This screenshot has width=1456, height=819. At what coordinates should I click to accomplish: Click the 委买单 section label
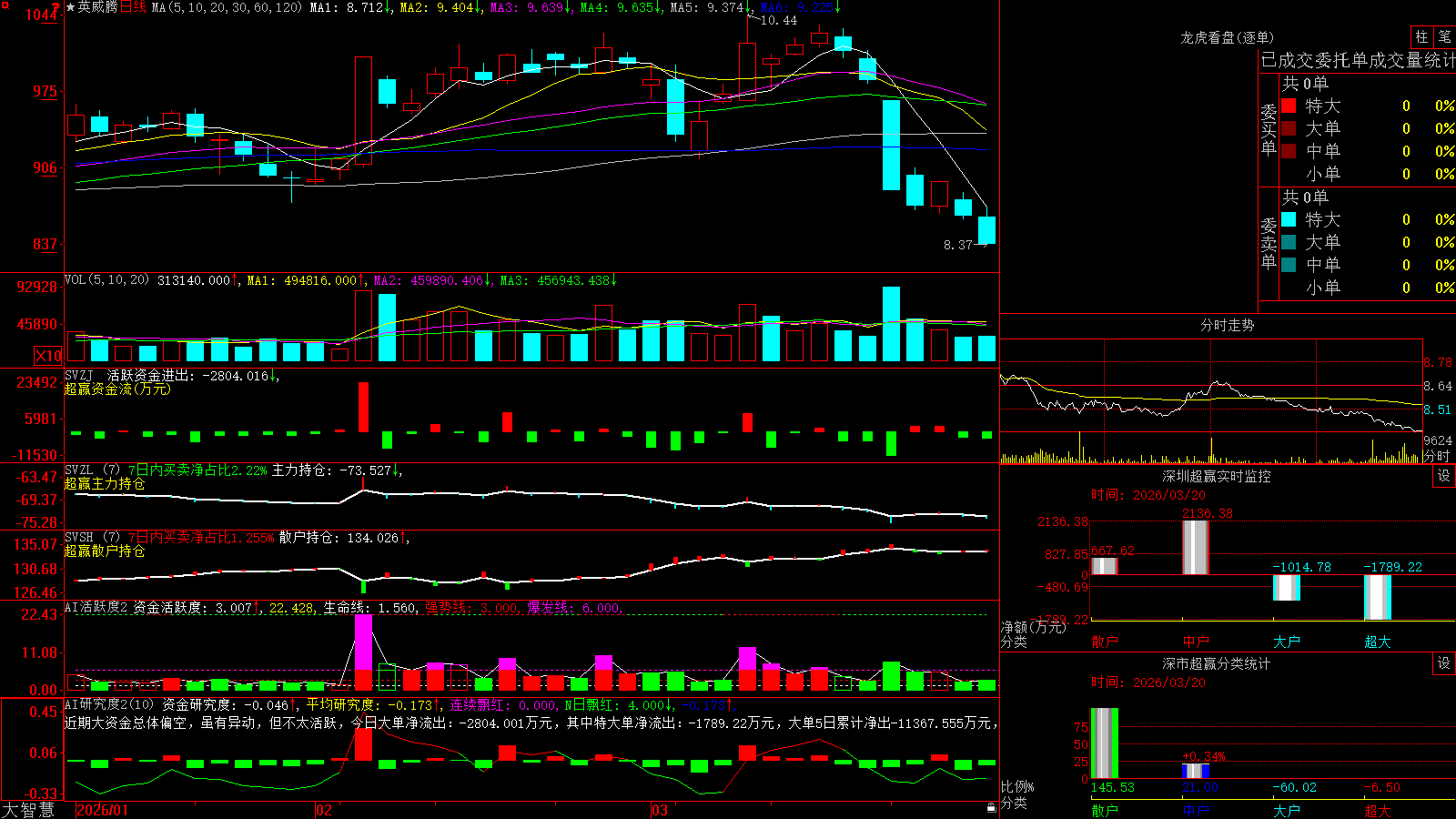[x=1269, y=129]
